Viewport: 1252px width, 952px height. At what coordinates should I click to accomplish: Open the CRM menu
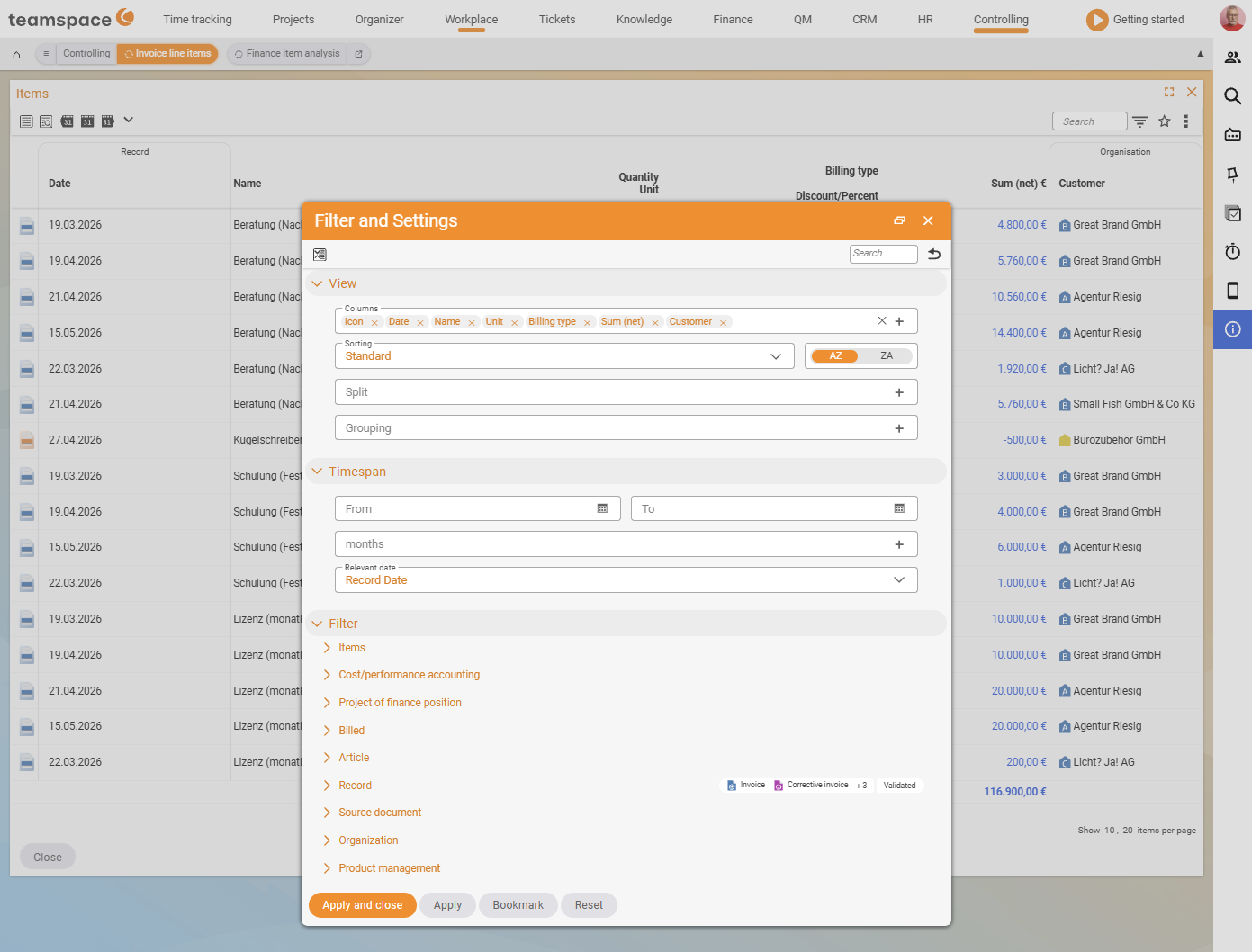(865, 19)
